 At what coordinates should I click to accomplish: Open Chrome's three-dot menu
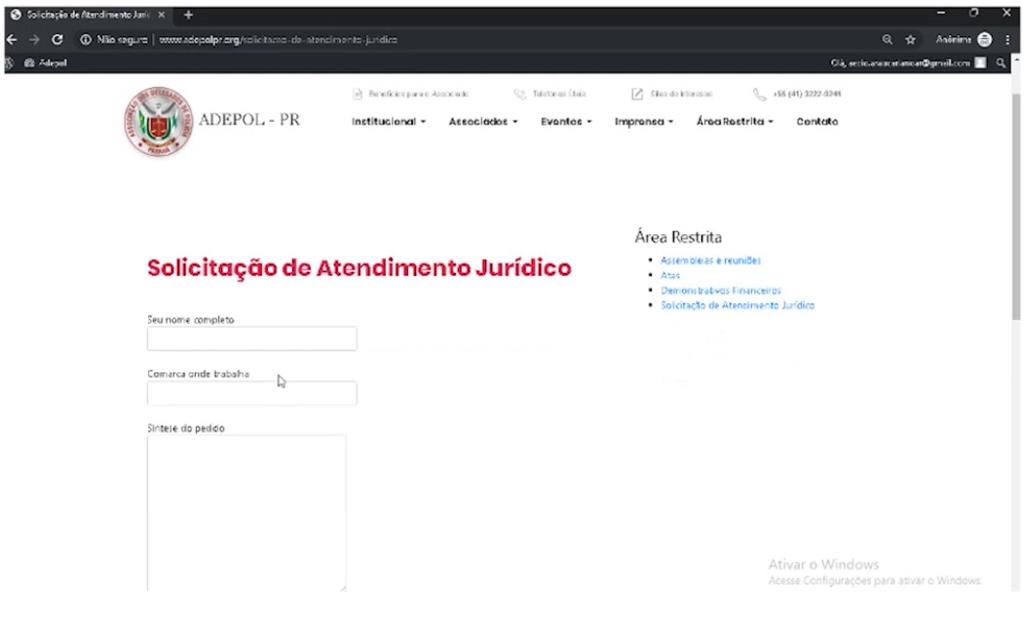(1007, 40)
